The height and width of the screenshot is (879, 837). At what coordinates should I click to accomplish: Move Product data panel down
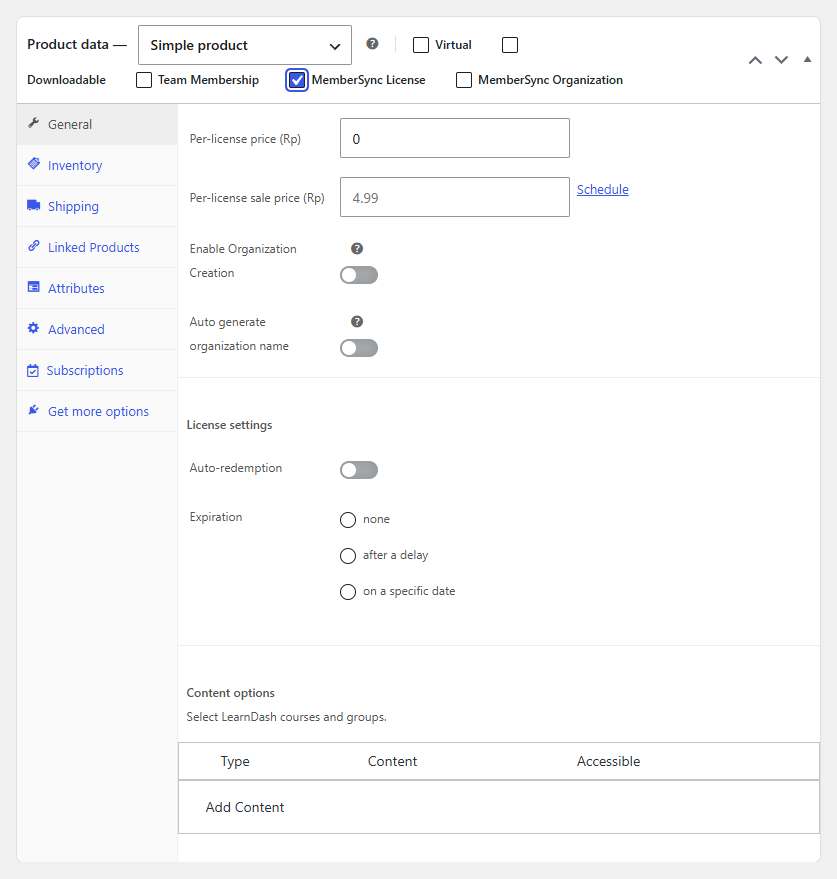tap(781, 60)
